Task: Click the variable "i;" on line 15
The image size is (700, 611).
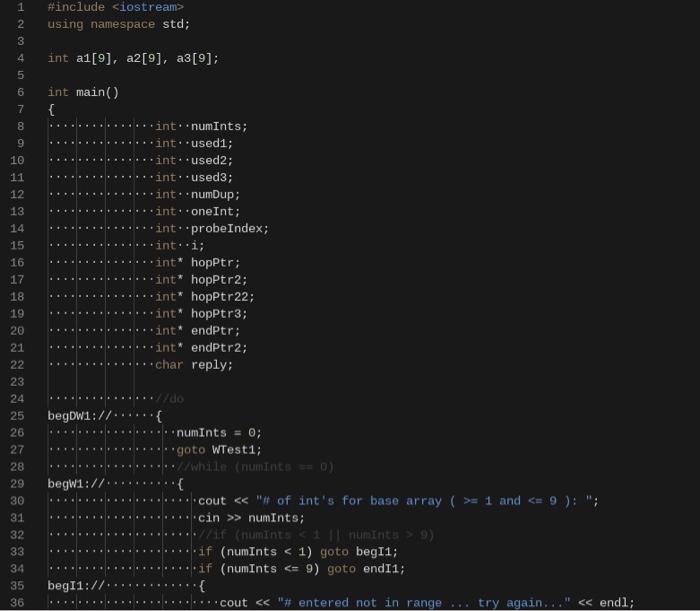Action: click(197, 245)
